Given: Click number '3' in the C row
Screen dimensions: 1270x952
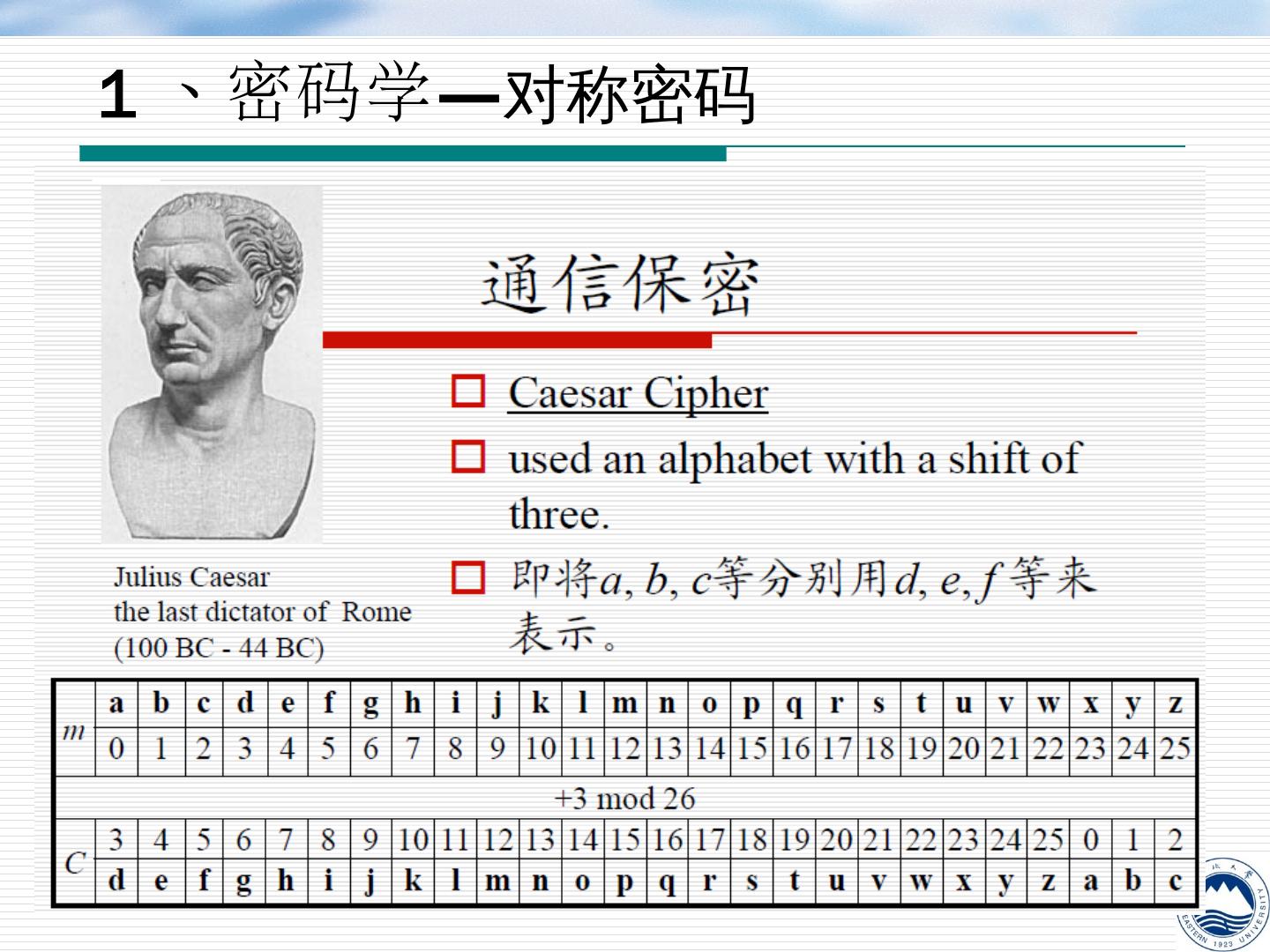Looking at the screenshot, I should (x=116, y=840).
